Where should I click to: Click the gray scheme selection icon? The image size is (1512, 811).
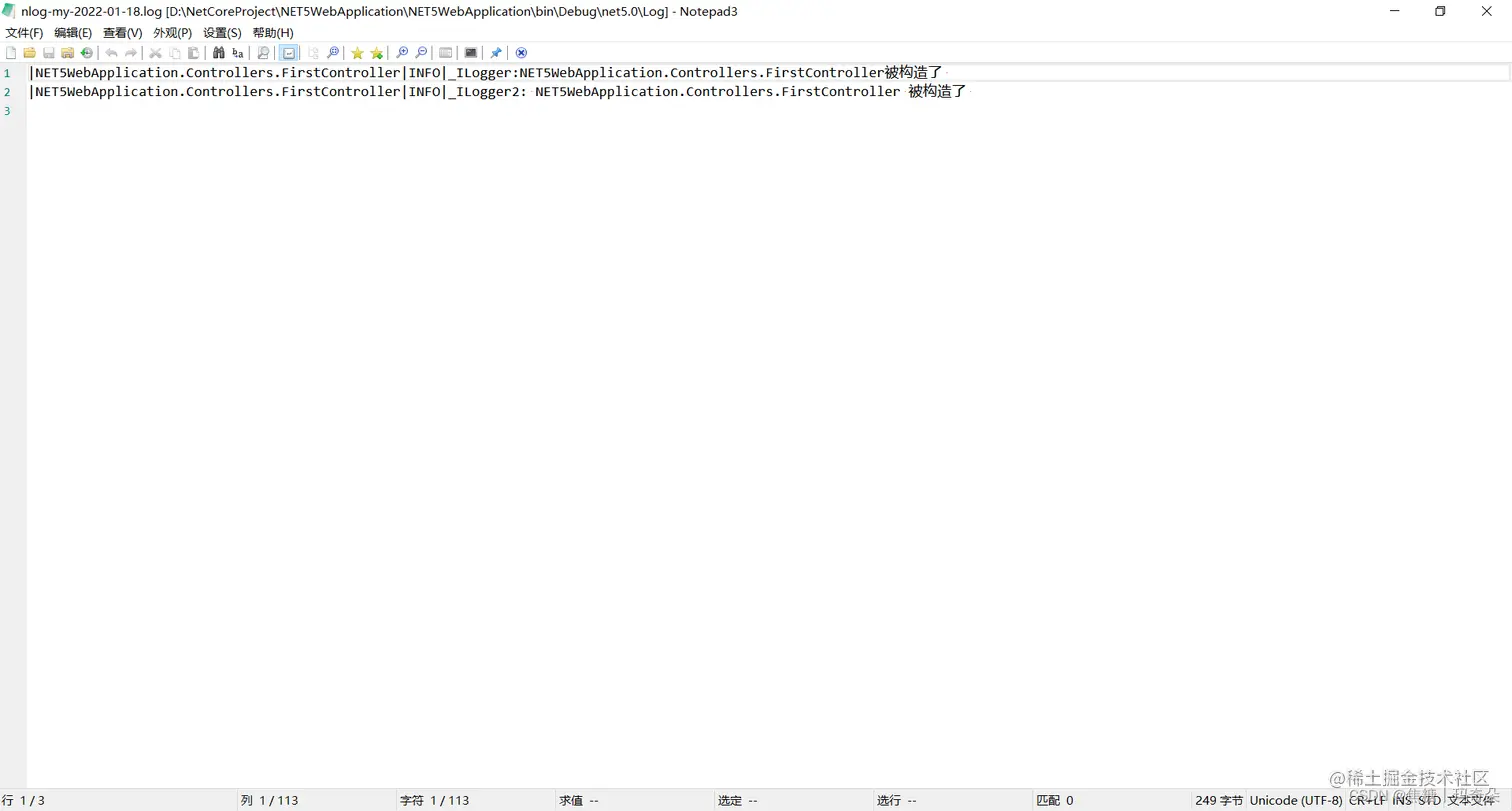pos(446,53)
